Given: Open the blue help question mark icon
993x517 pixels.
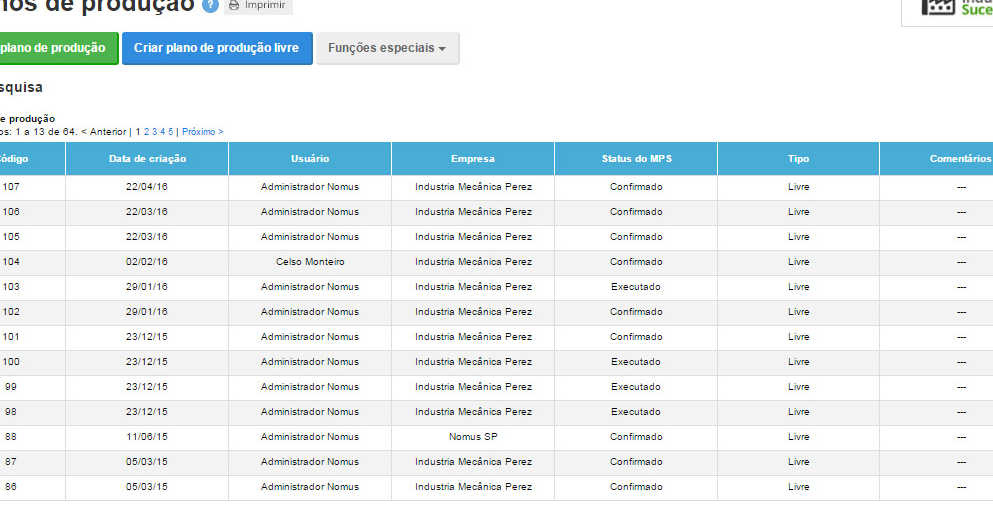Looking at the screenshot, I should point(210,5).
